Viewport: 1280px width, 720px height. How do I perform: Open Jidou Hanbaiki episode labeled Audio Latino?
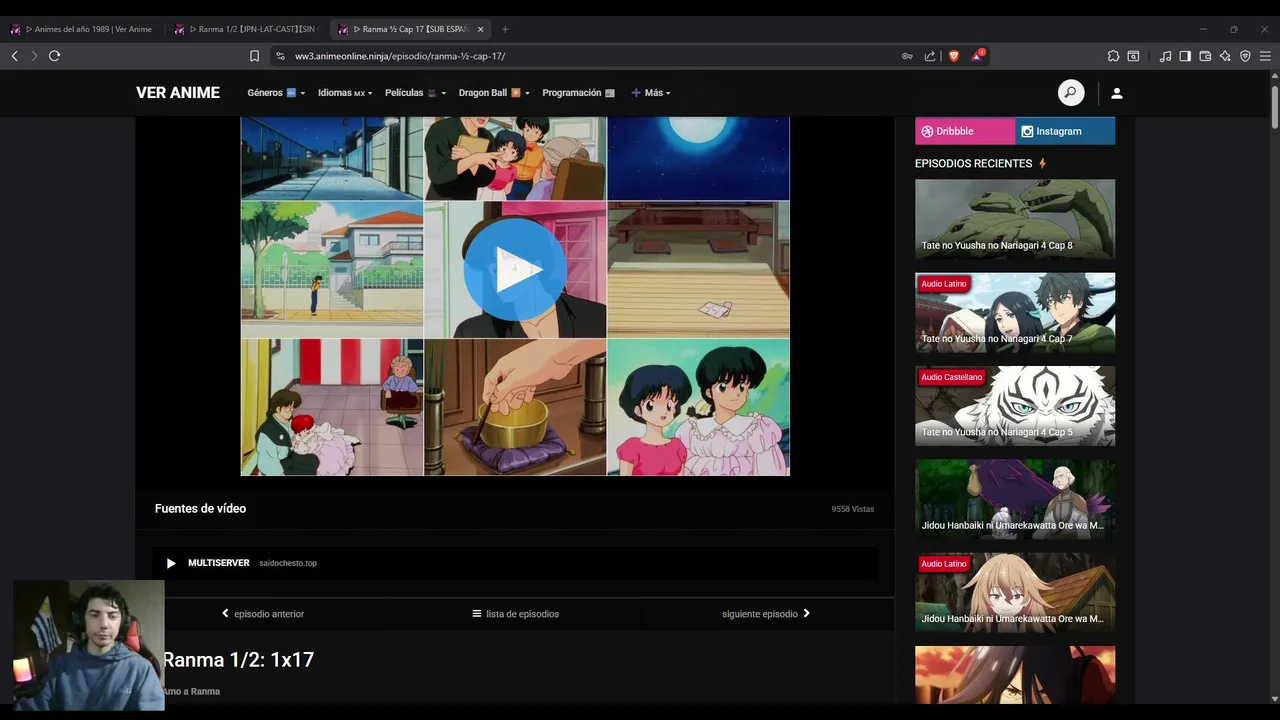[x=1015, y=592]
